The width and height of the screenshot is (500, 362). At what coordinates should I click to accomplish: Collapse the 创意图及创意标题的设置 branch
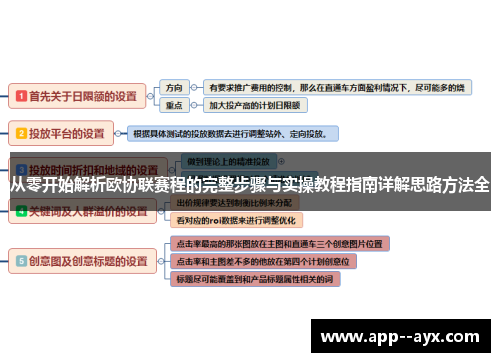point(161,261)
